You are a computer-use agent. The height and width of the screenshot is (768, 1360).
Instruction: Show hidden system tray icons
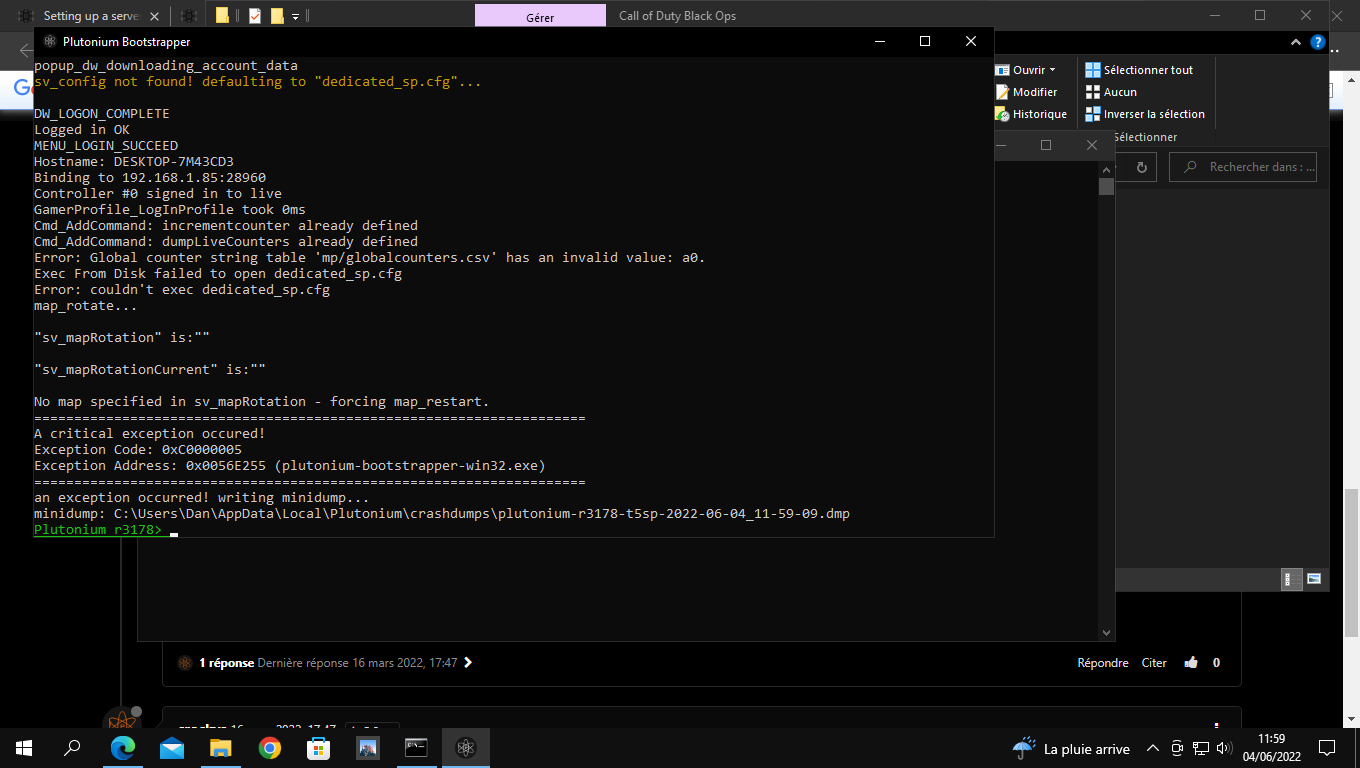[x=1152, y=748]
